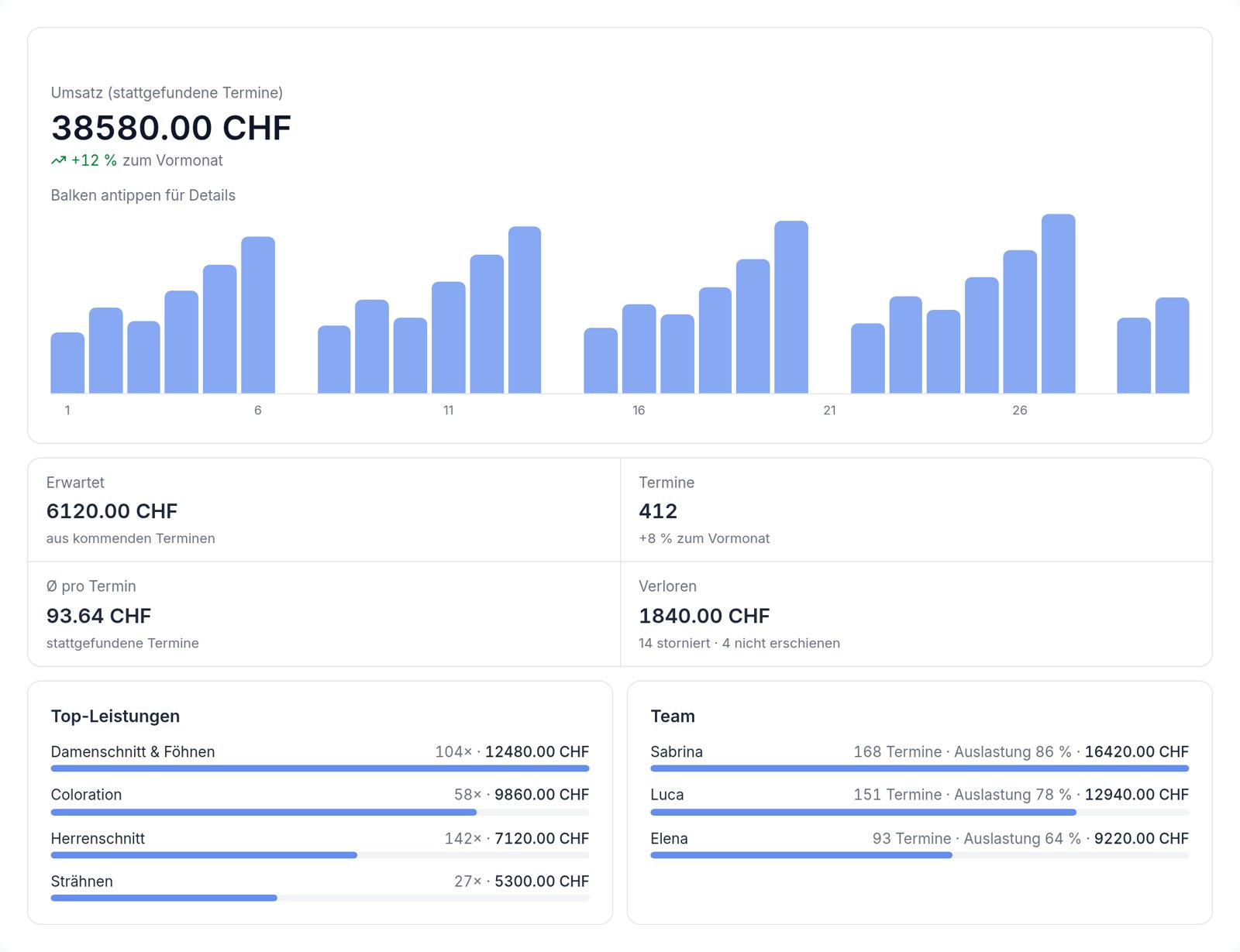Screen dimensions: 1240x952
Task: Click the Damenschnitt & Föhnen progress bar
Action: click(x=320, y=768)
